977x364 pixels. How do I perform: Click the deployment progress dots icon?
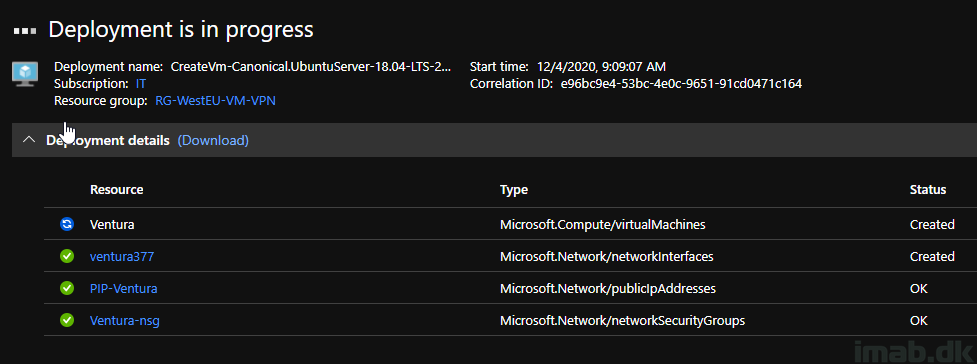click(25, 31)
